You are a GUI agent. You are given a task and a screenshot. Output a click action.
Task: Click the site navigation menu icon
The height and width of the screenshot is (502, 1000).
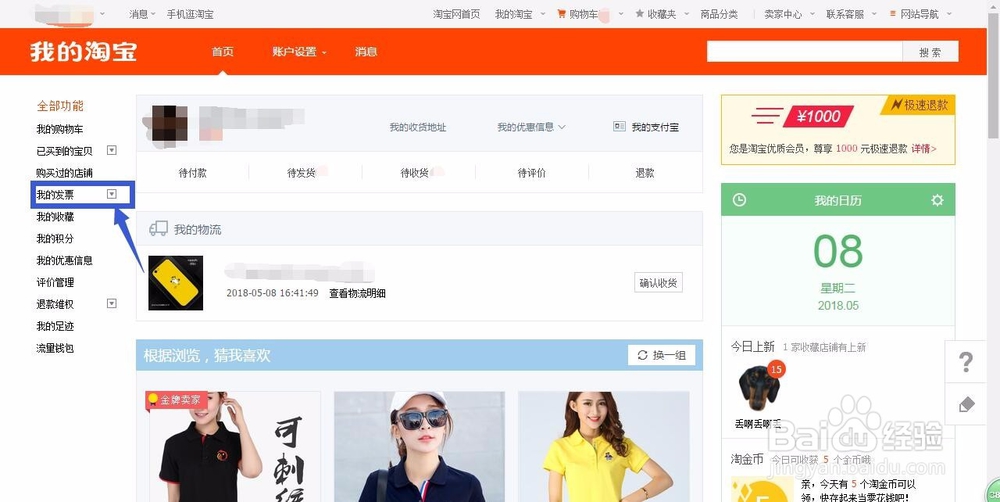coord(893,13)
